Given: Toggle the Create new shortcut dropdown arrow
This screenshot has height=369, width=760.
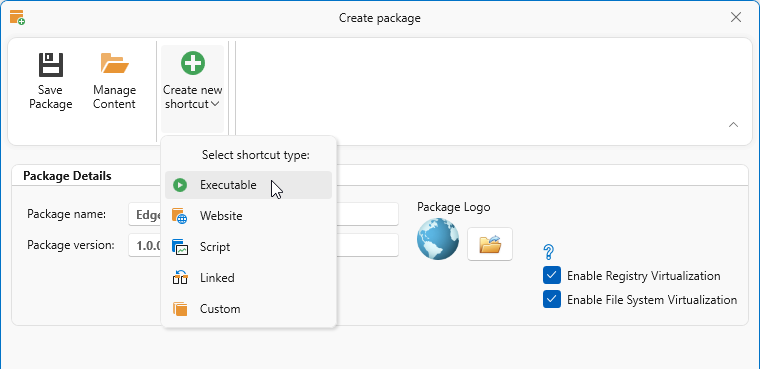Looking at the screenshot, I should 216,104.
